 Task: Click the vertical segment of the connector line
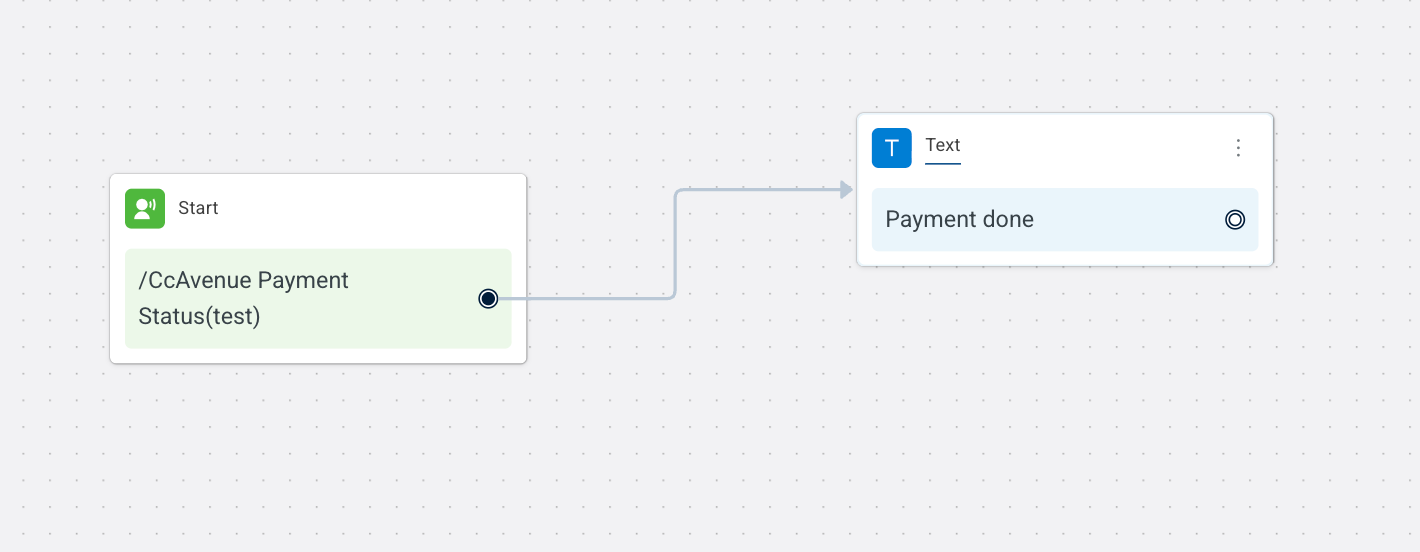point(675,243)
